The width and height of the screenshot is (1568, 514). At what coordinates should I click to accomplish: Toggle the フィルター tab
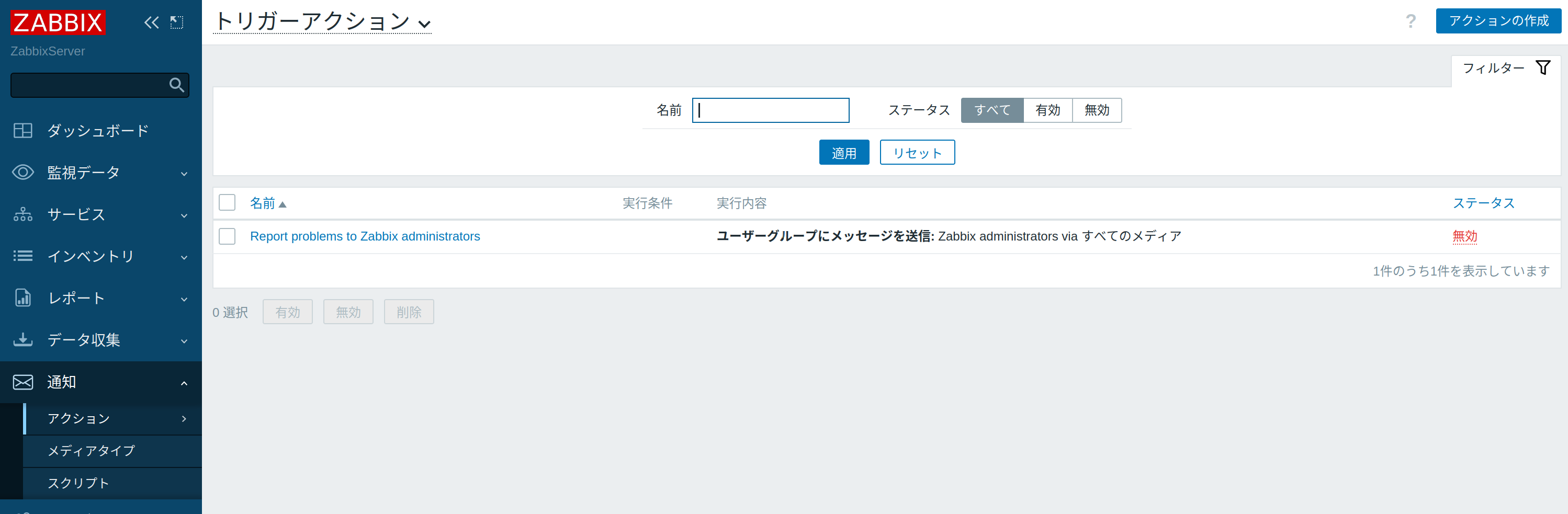(1506, 68)
